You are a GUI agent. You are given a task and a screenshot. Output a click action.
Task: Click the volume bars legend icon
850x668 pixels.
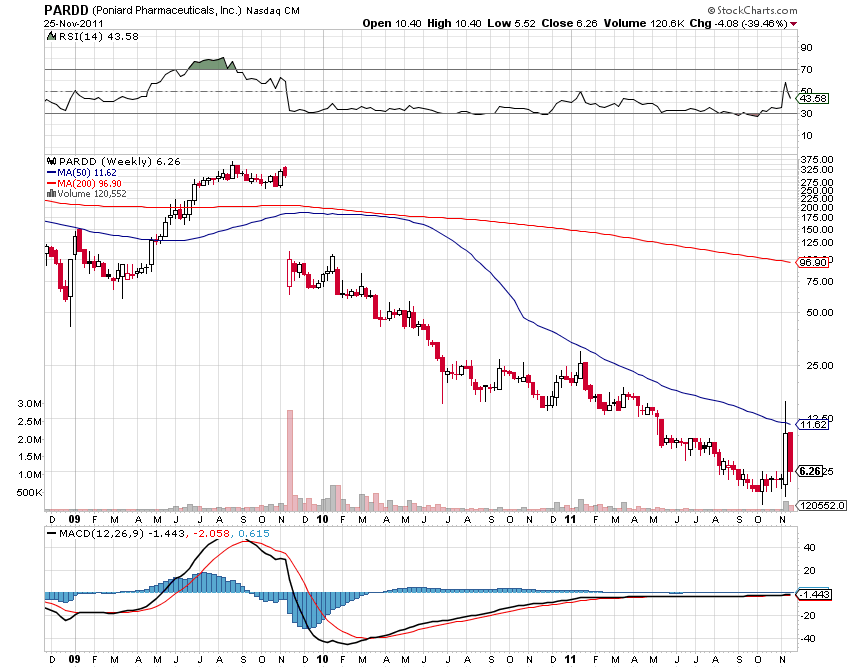(x=51, y=193)
